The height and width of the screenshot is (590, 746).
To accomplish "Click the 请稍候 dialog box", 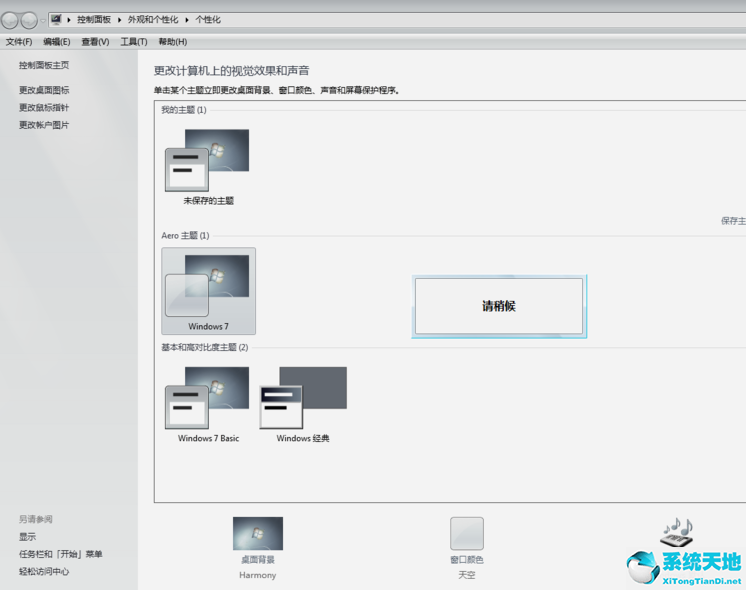I will pyautogui.click(x=499, y=306).
